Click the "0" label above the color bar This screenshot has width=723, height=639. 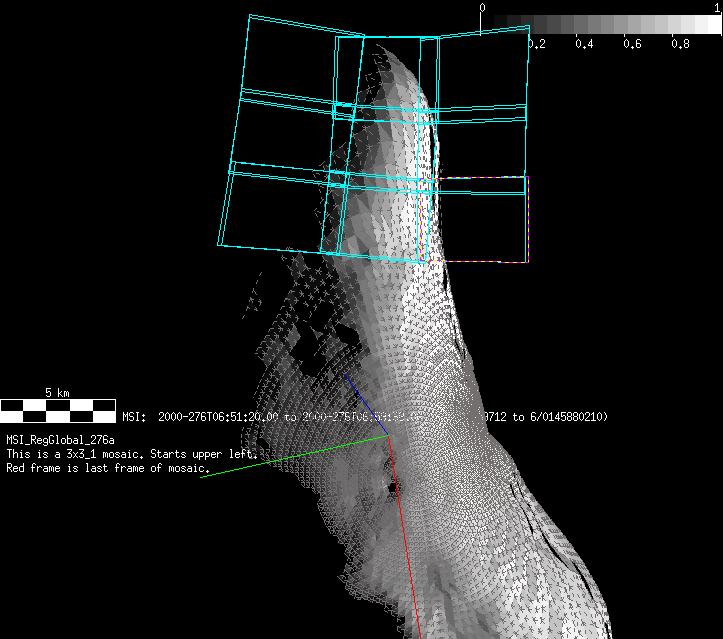[482, 8]
